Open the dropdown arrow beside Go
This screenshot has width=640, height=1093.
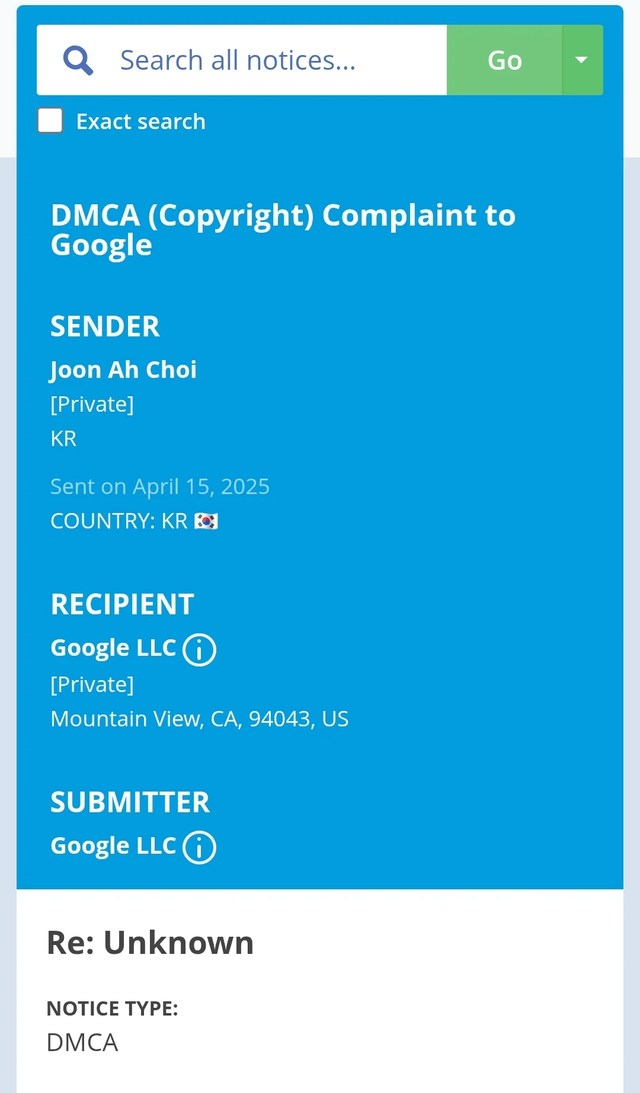tap(582, 60)
